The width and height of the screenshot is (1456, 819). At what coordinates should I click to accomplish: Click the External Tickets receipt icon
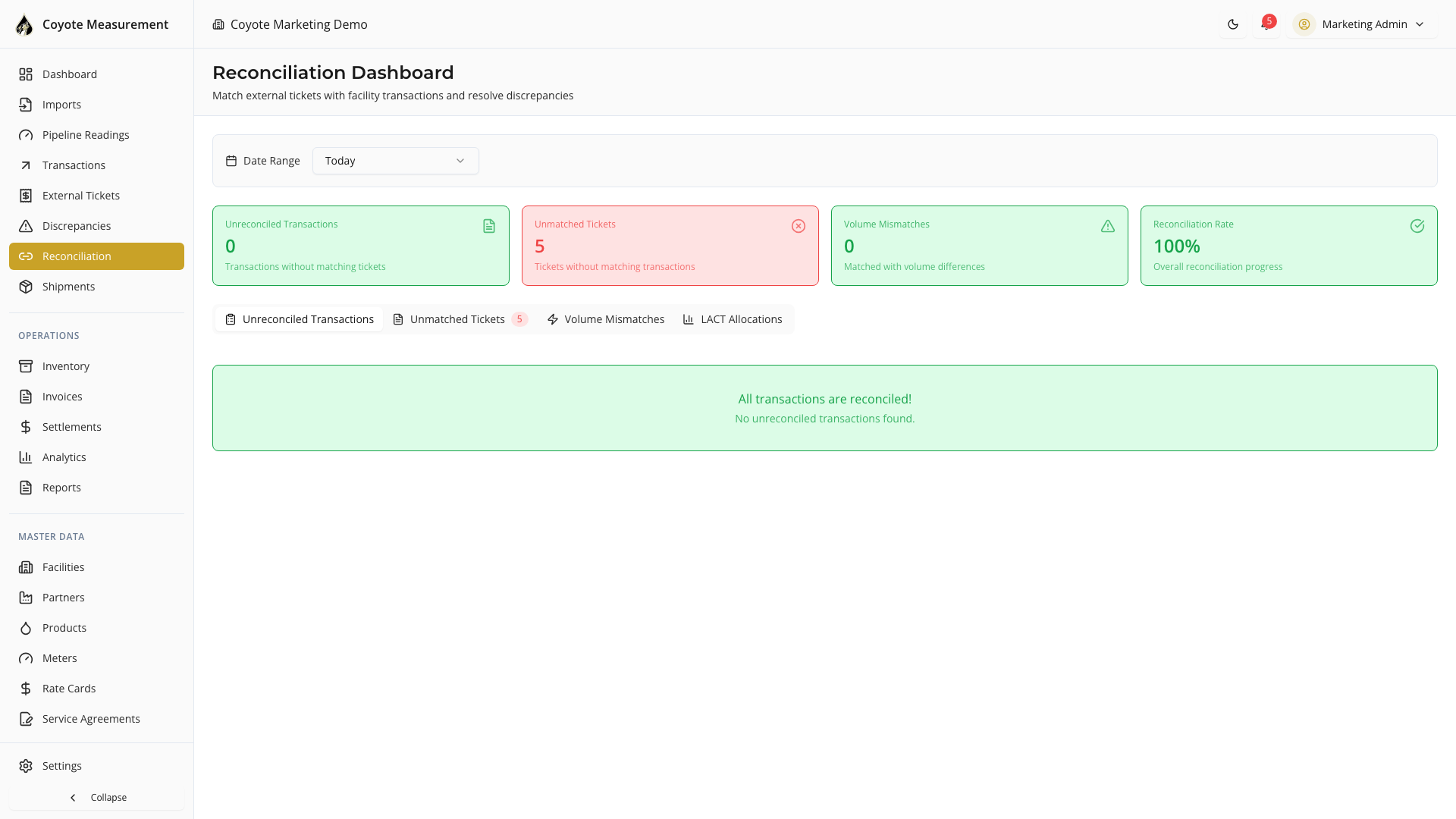coord(26,196)
